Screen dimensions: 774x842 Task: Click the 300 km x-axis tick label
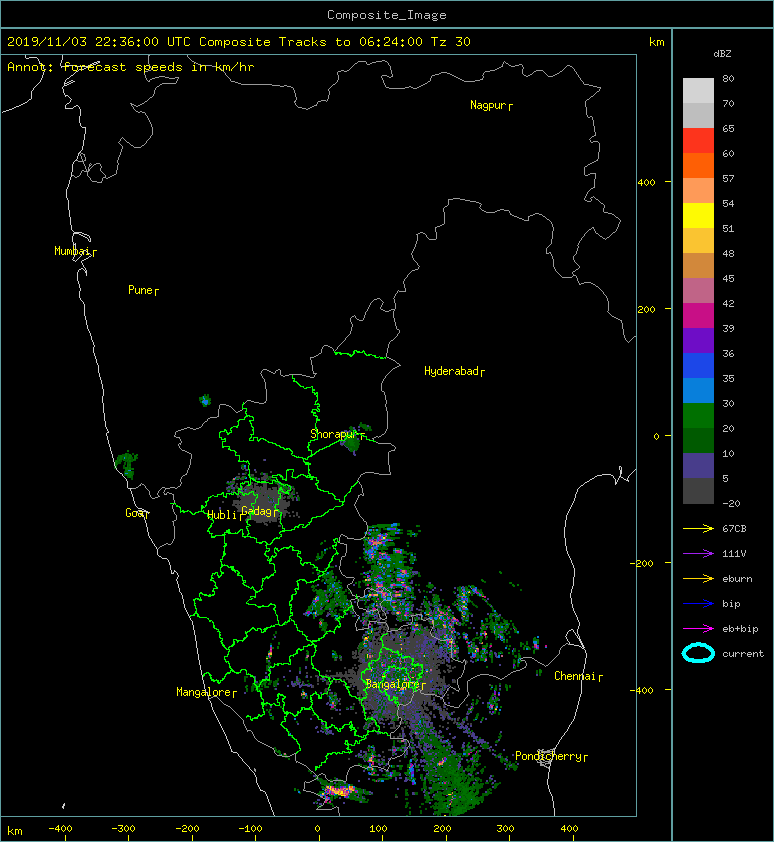point(505,829)
